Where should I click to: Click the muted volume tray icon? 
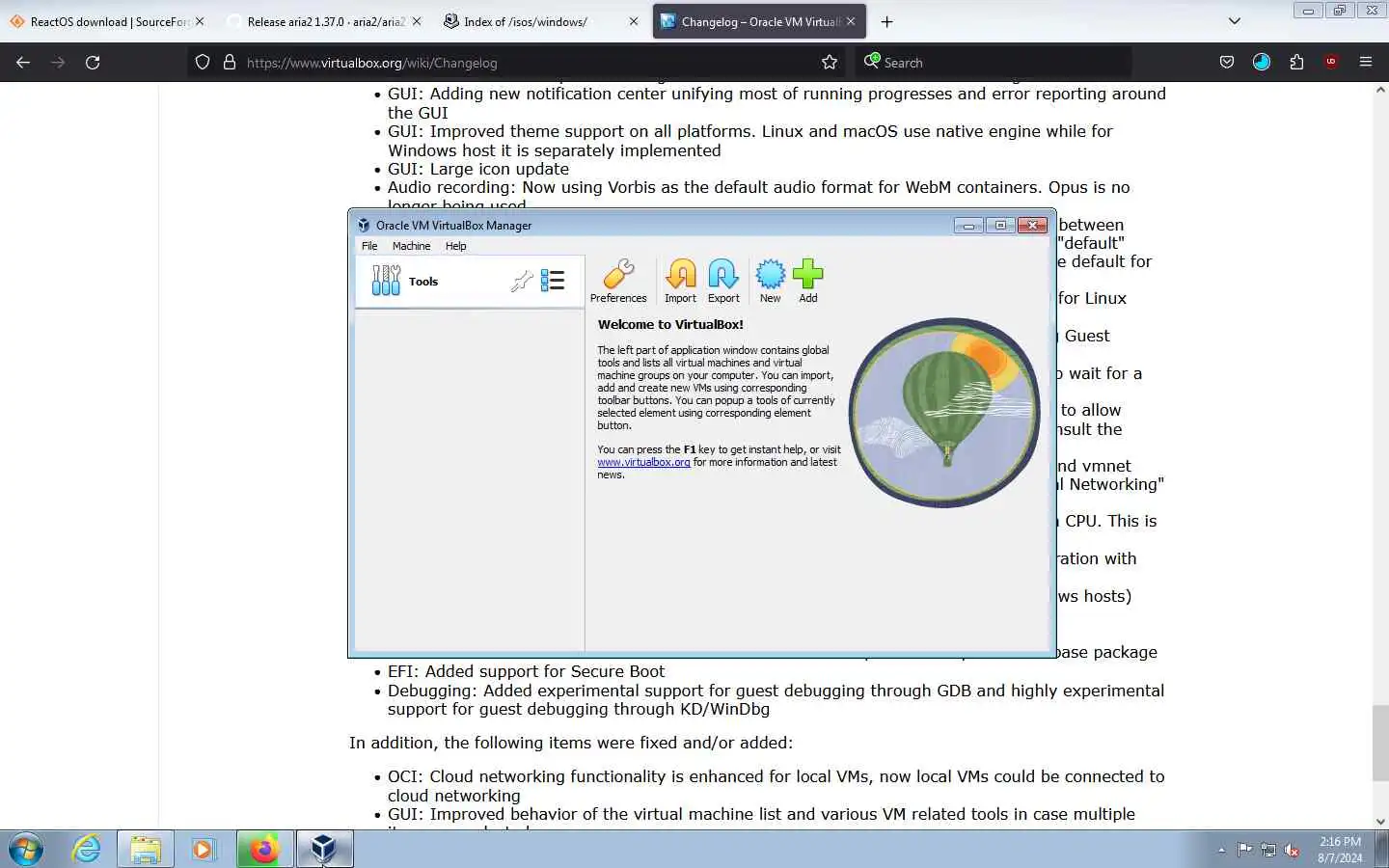click(x=1292, y=850)
